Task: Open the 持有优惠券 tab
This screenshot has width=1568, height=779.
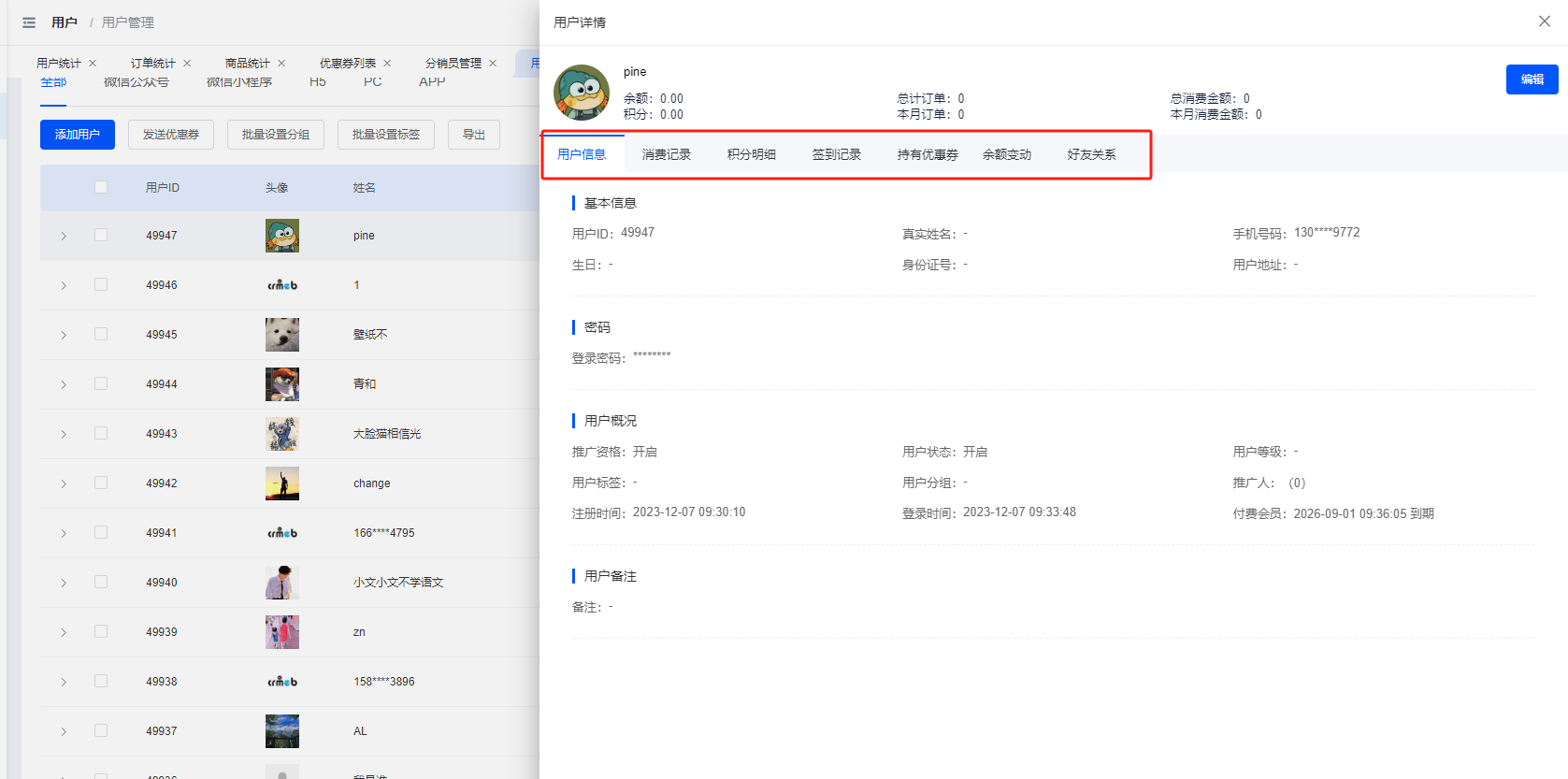Action: [x=927, y=154]
